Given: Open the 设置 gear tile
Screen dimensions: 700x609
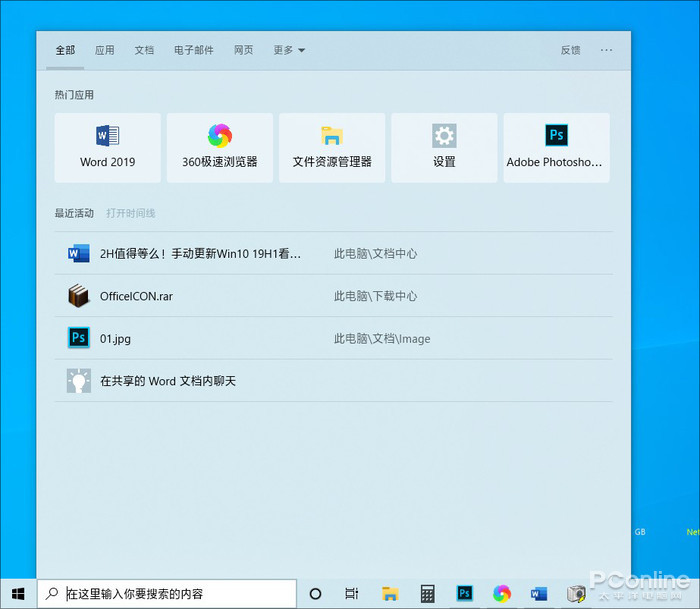Looking at the screenshot, I should 444,148.
